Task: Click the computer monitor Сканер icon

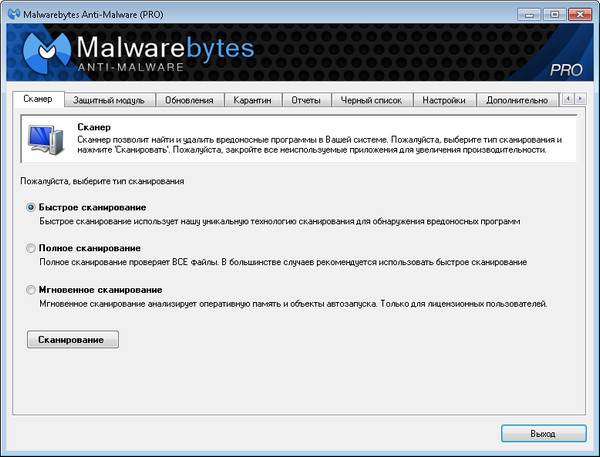Action: click(x=45, y=138)
